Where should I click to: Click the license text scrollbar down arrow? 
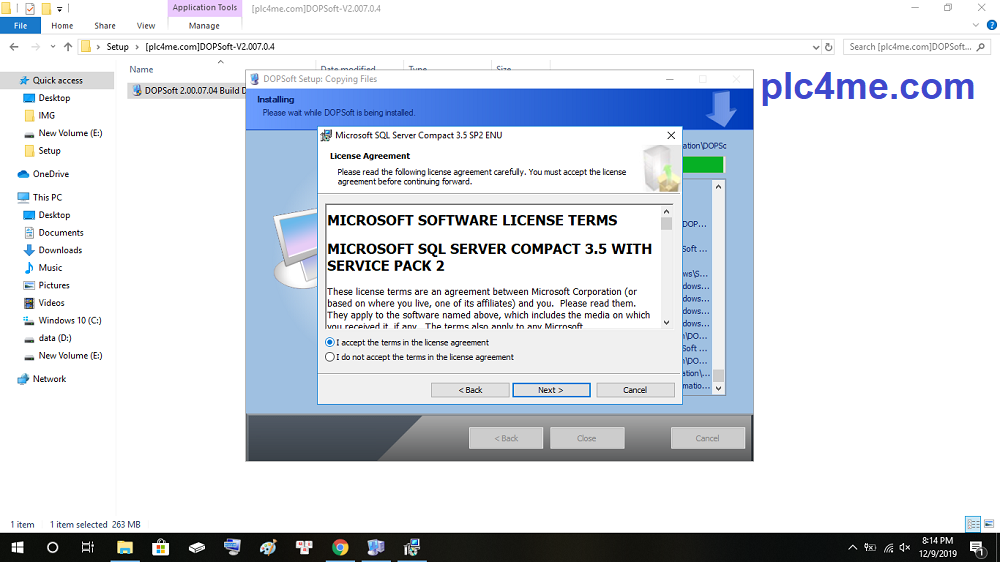pos(667,322)
